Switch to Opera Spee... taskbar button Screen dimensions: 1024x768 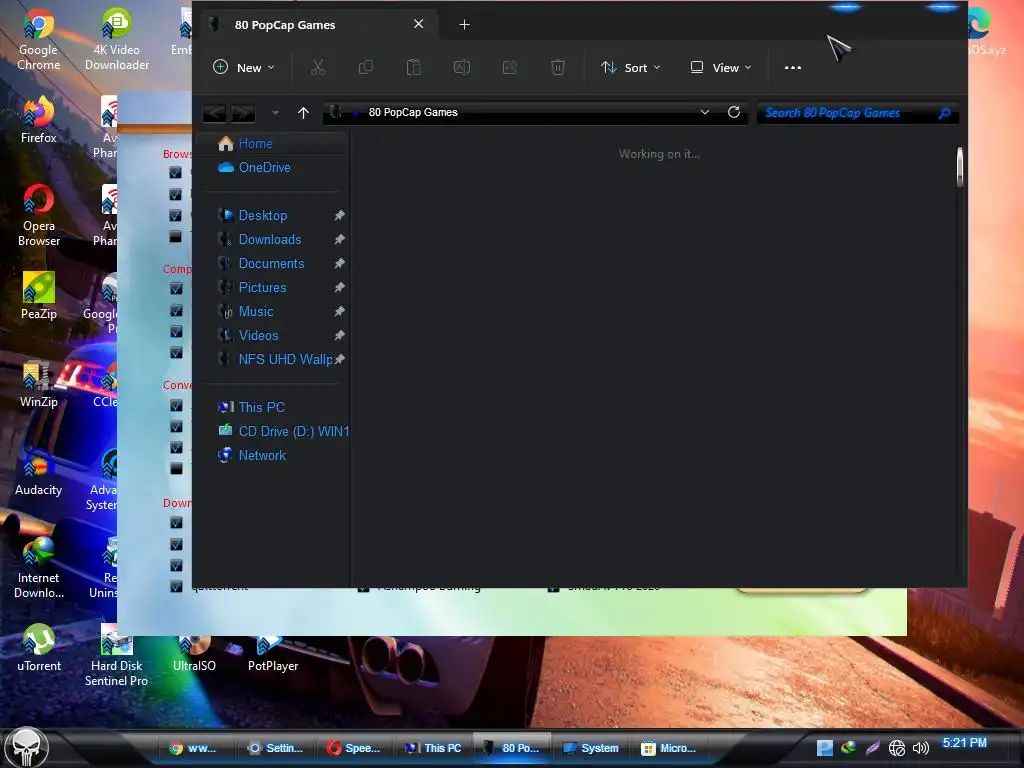(355, 748)
